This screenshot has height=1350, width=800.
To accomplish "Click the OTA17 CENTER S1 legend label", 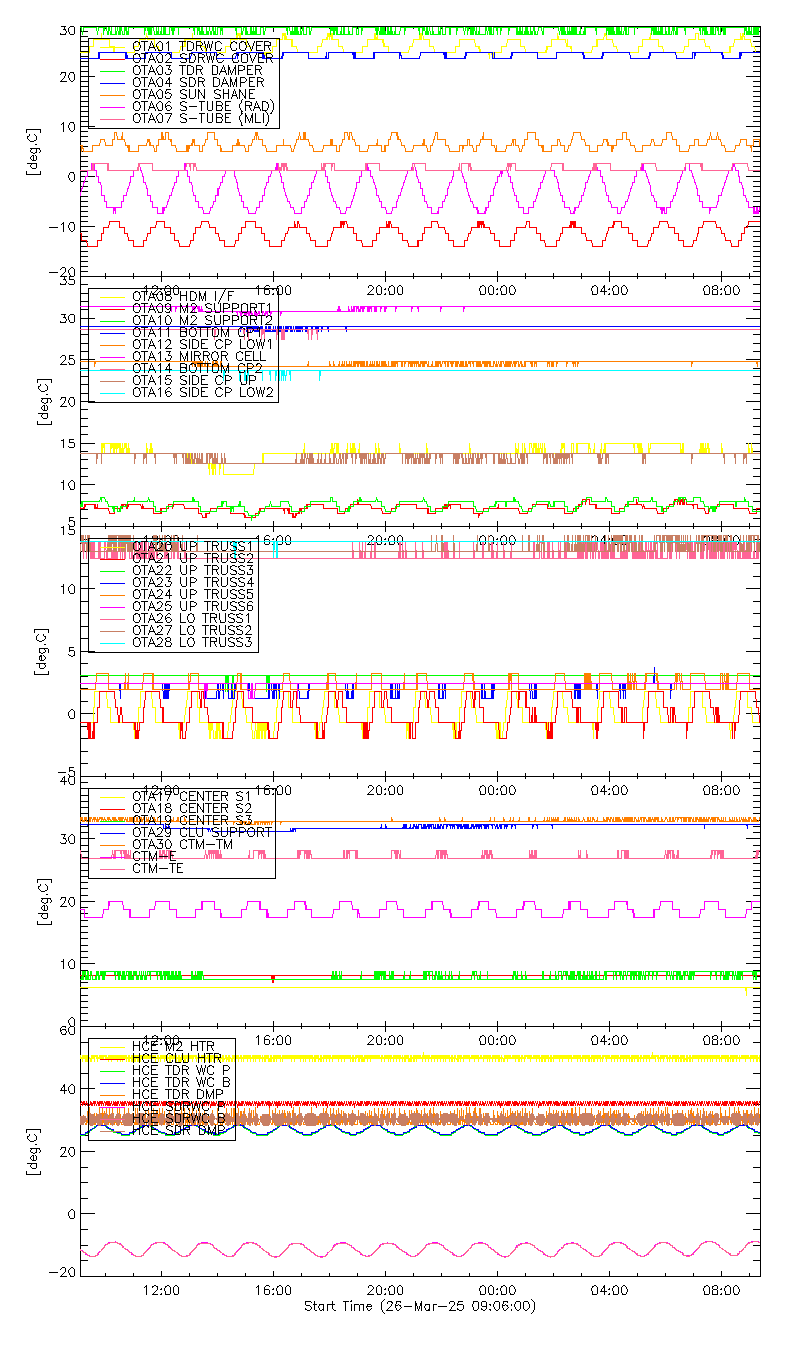I will [x=193, y=796].
